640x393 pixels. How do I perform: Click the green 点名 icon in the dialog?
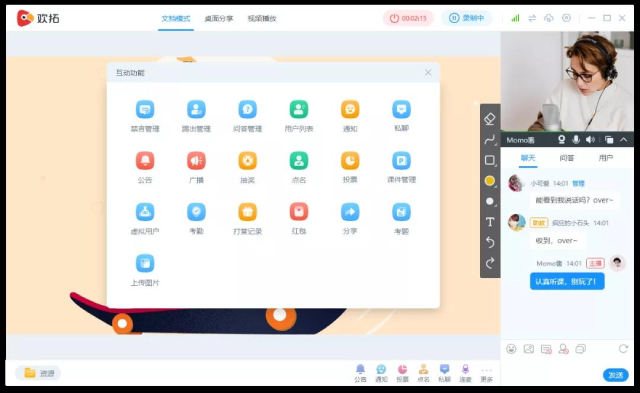click(x=299, y=161)
